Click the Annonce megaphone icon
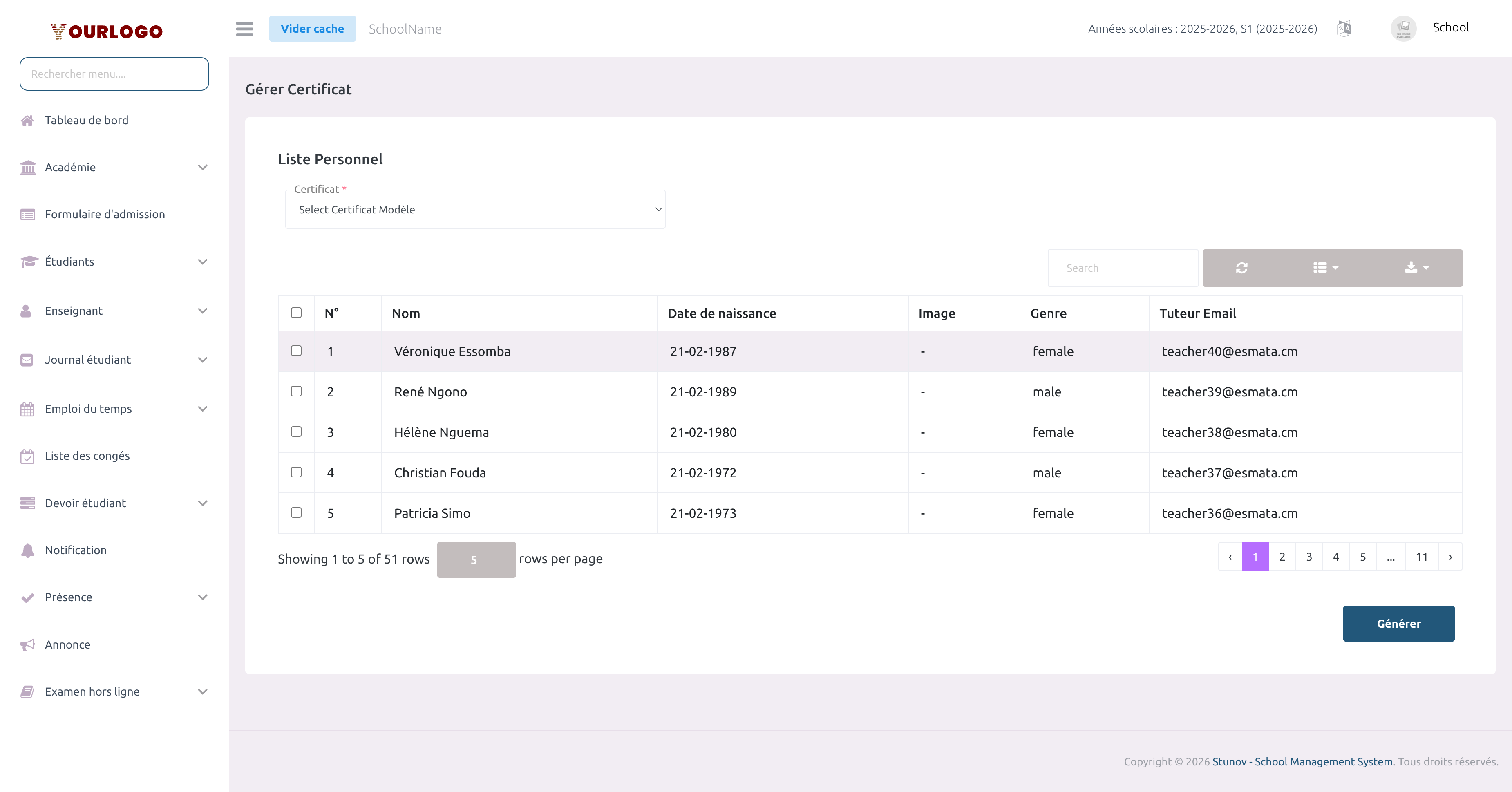 [27, 644]
